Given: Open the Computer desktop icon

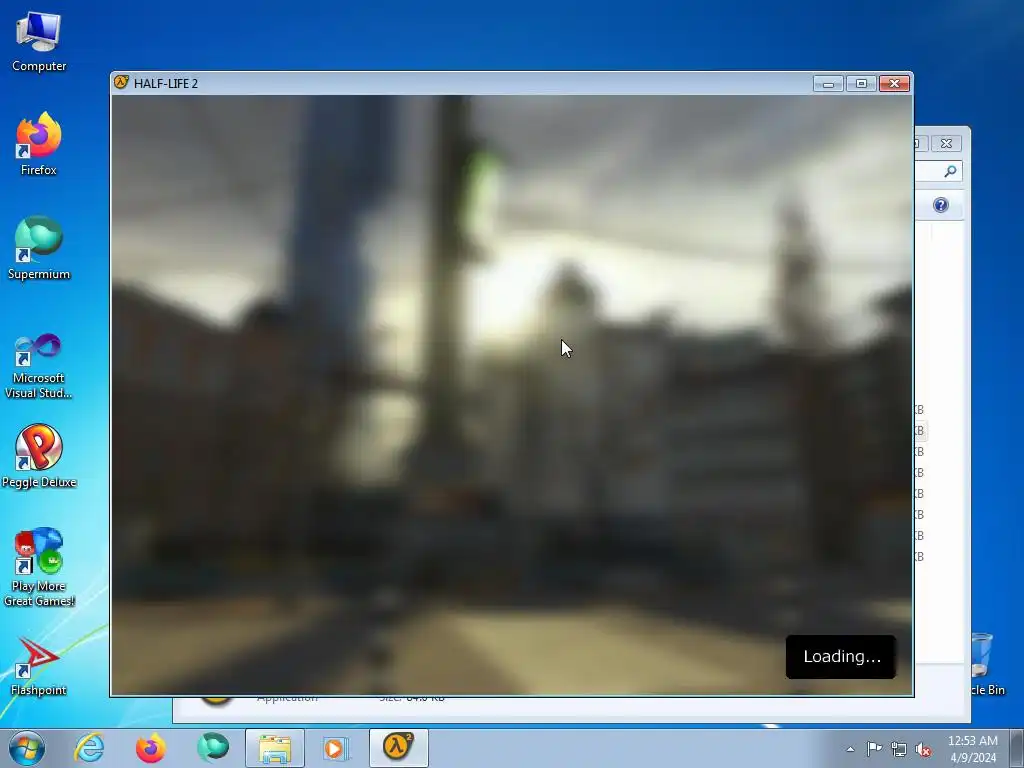Looking at the screenshot, I should click(x=39, y=42).
